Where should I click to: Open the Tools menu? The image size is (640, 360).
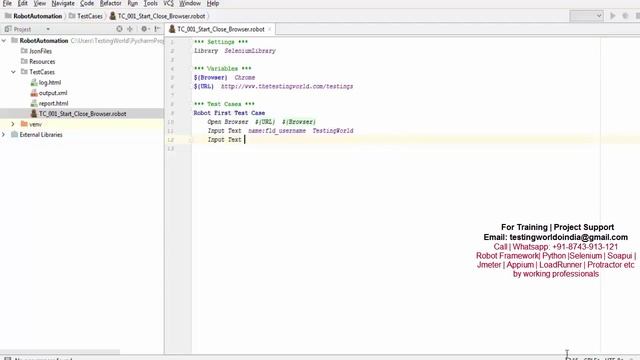151,3
